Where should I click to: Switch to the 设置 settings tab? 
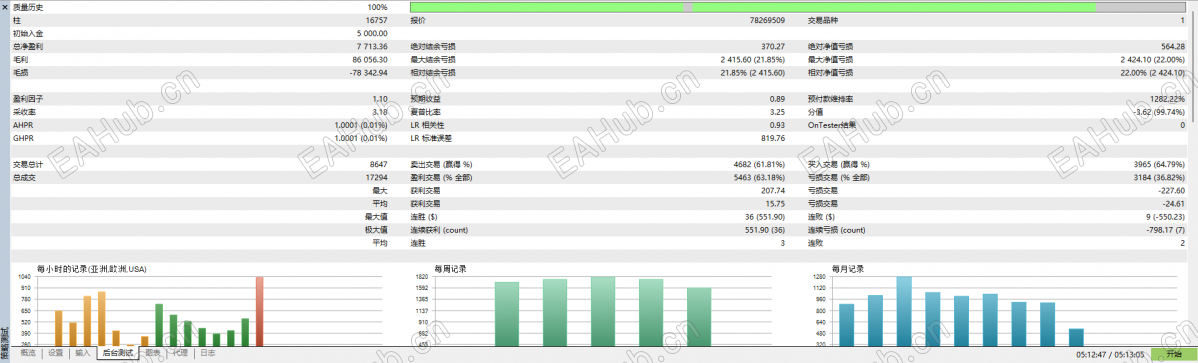pos(56,353)
